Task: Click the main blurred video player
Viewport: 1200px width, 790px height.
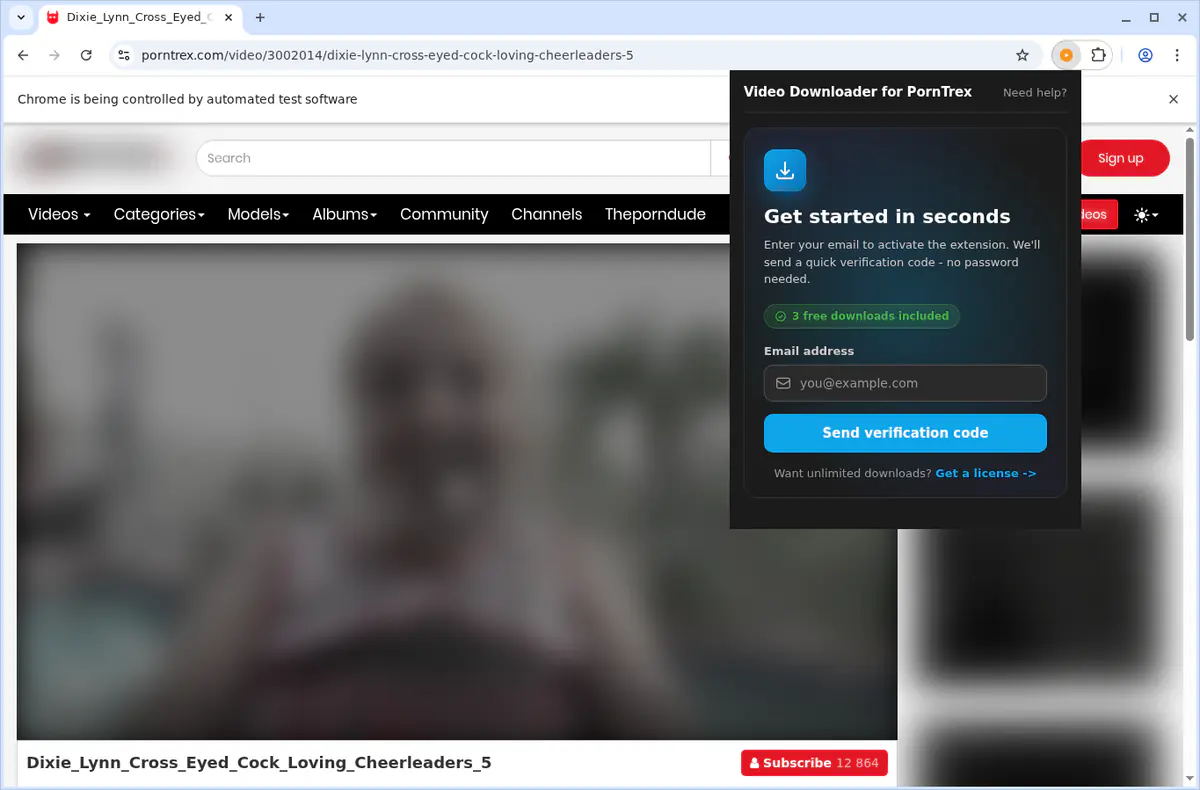Action: [457, 491]
